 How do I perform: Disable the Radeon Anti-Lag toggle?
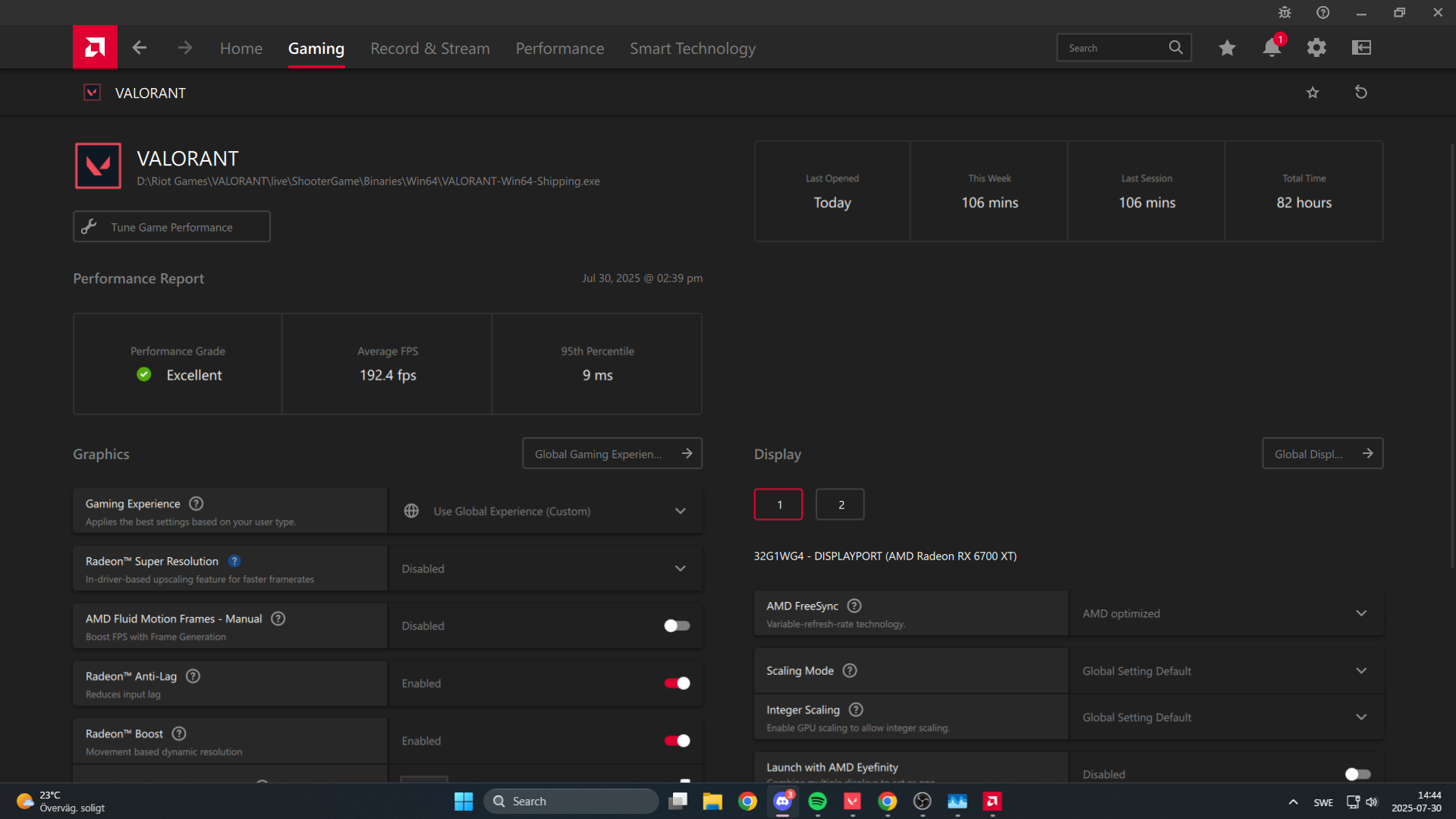pos(676,684)
